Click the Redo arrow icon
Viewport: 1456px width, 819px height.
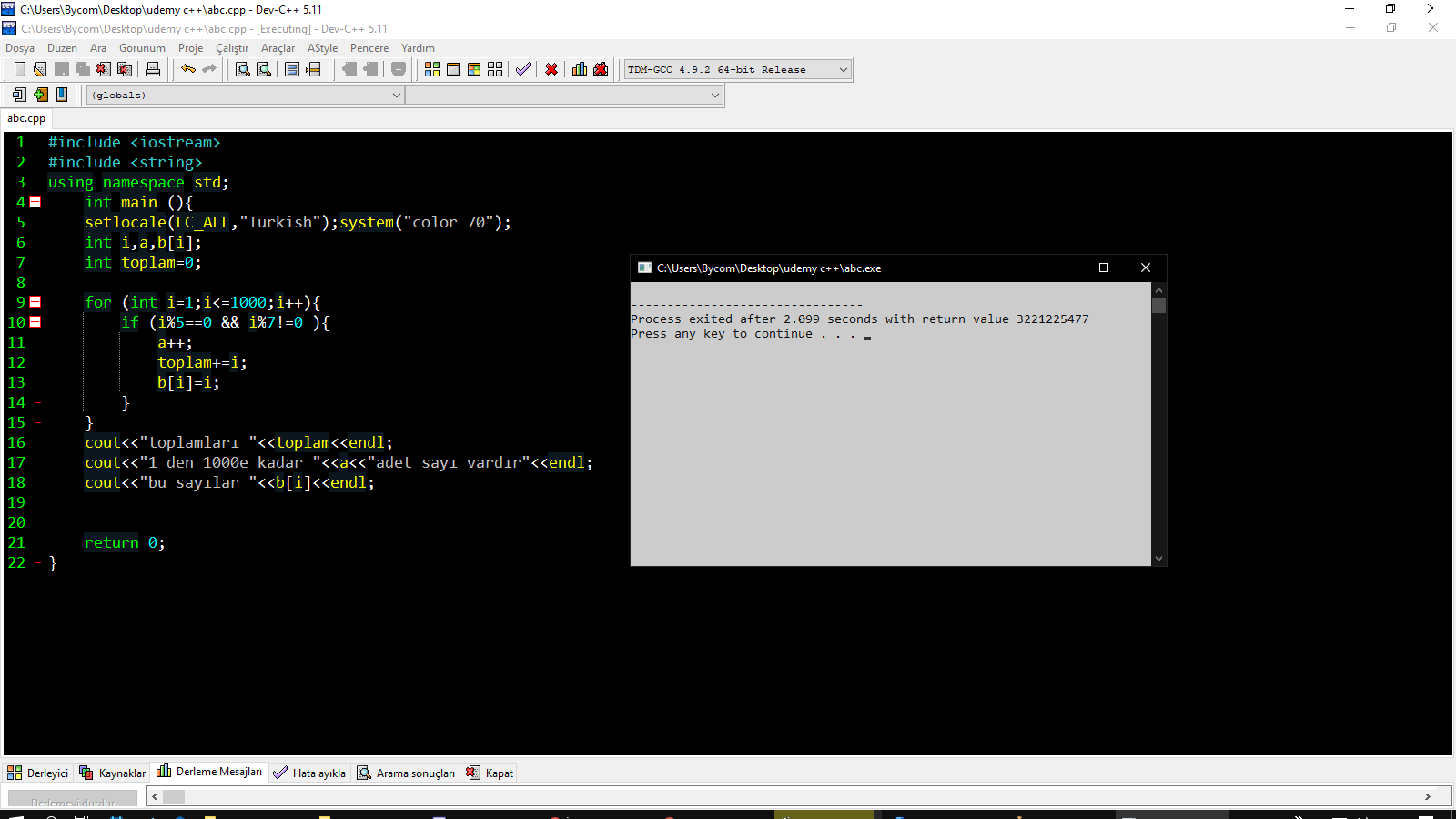(209, 69)
